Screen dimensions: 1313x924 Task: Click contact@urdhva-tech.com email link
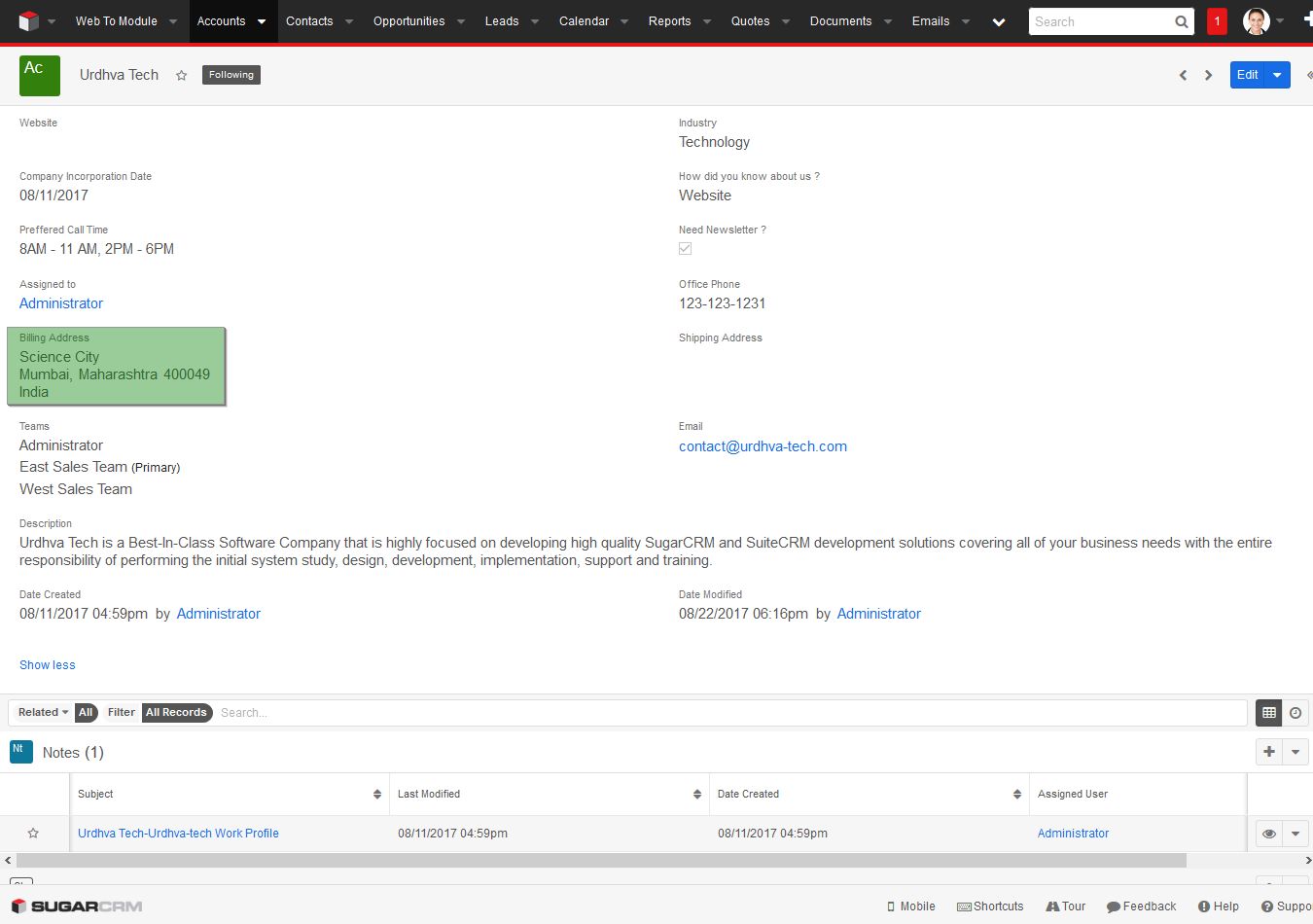click(x=763, y=446)
